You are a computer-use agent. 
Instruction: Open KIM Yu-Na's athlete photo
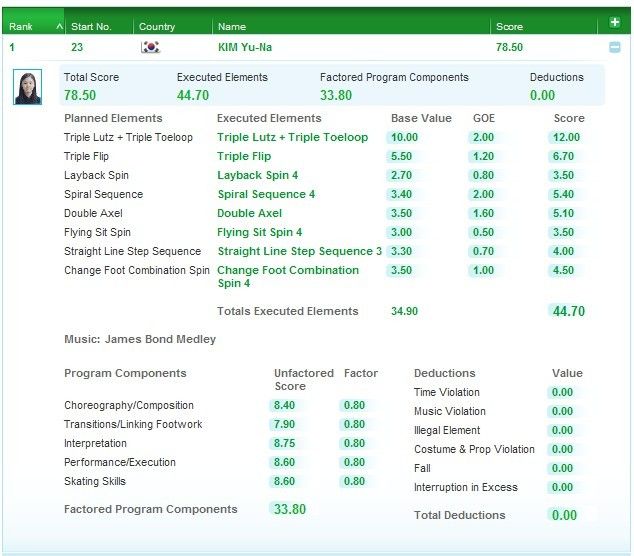27,87
